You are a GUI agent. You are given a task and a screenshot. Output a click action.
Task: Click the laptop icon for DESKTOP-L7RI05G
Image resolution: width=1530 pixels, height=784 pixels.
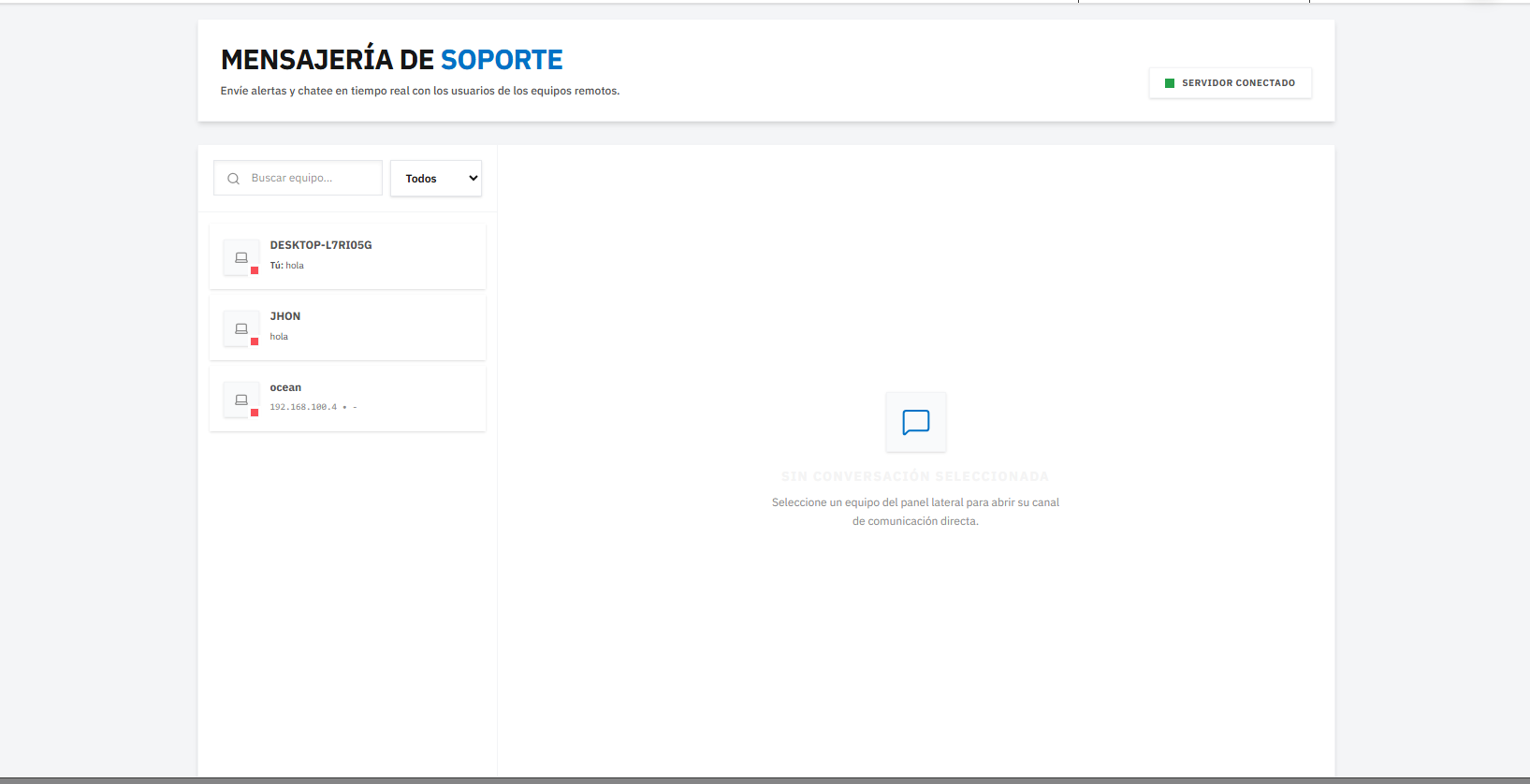[x=241, y=257]
